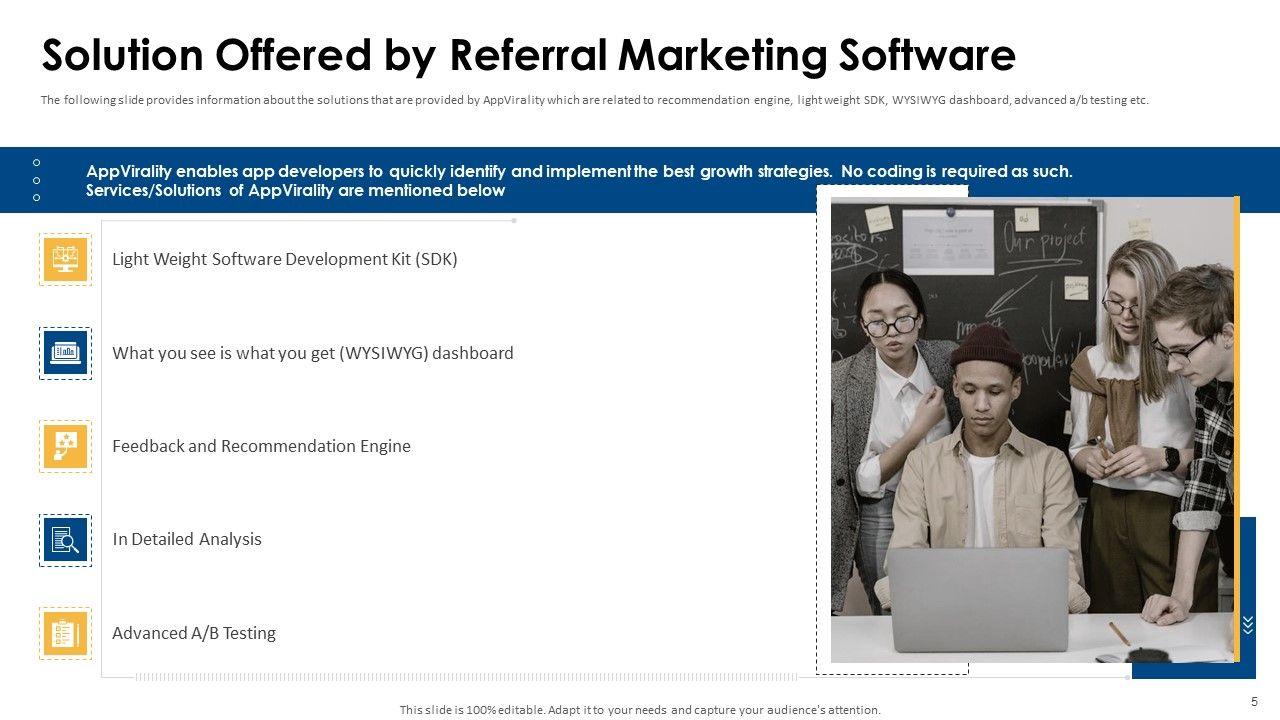Click the top circle bullet in blue banner
Image resolution: width=1280 pixels, height=720 pixels.
click(37, 162)
